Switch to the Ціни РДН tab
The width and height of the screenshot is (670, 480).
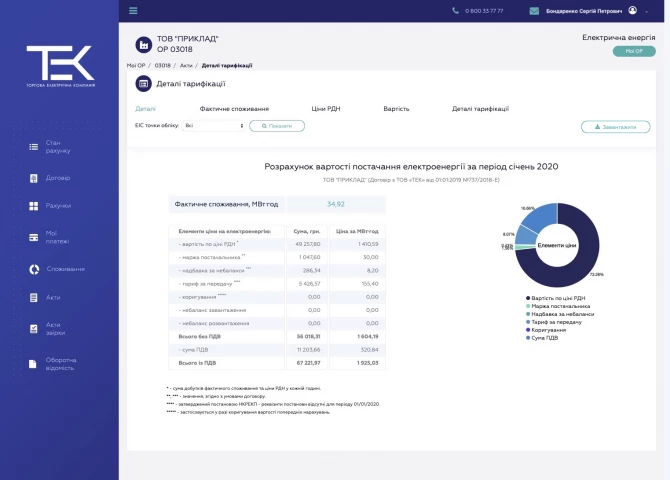[x=326, y=108]
